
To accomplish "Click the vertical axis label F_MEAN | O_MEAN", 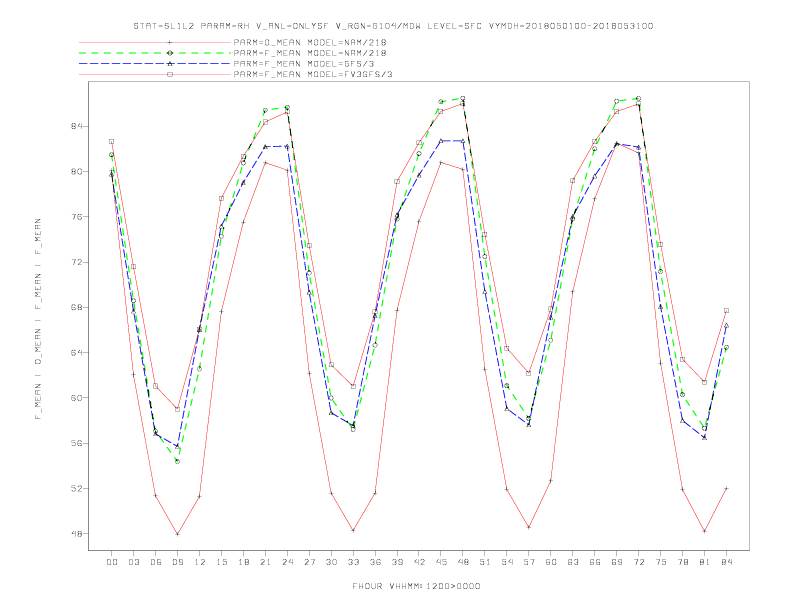I will click(x=38, y=319).
